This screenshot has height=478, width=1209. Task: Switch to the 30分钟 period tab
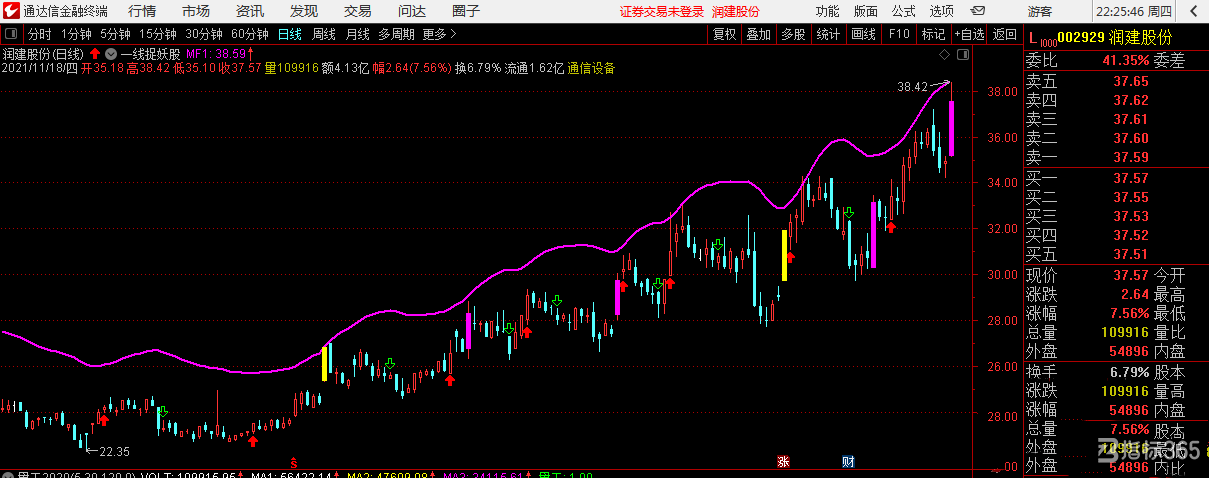pyautogui.click(x=204, y=34)
